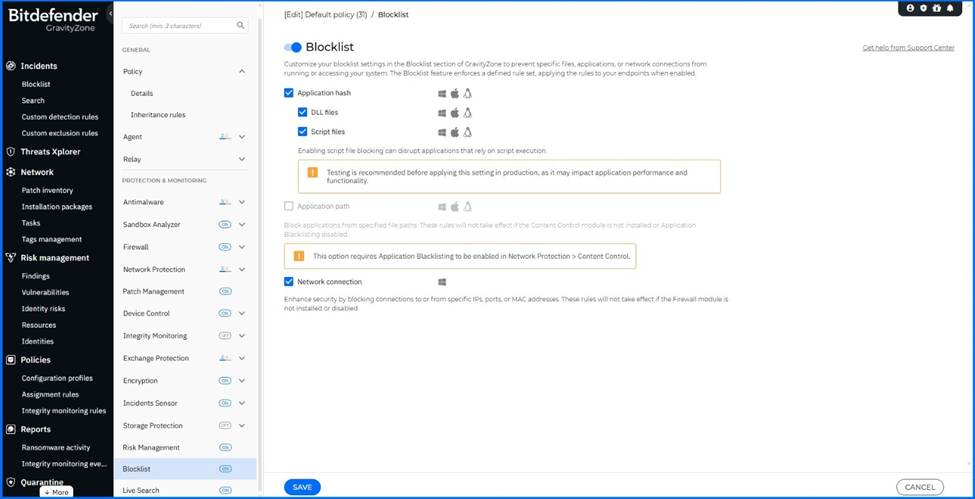Screen dimensions: 975x499
Task: Expand the Device Control chevron
Action: pos(242,314)
